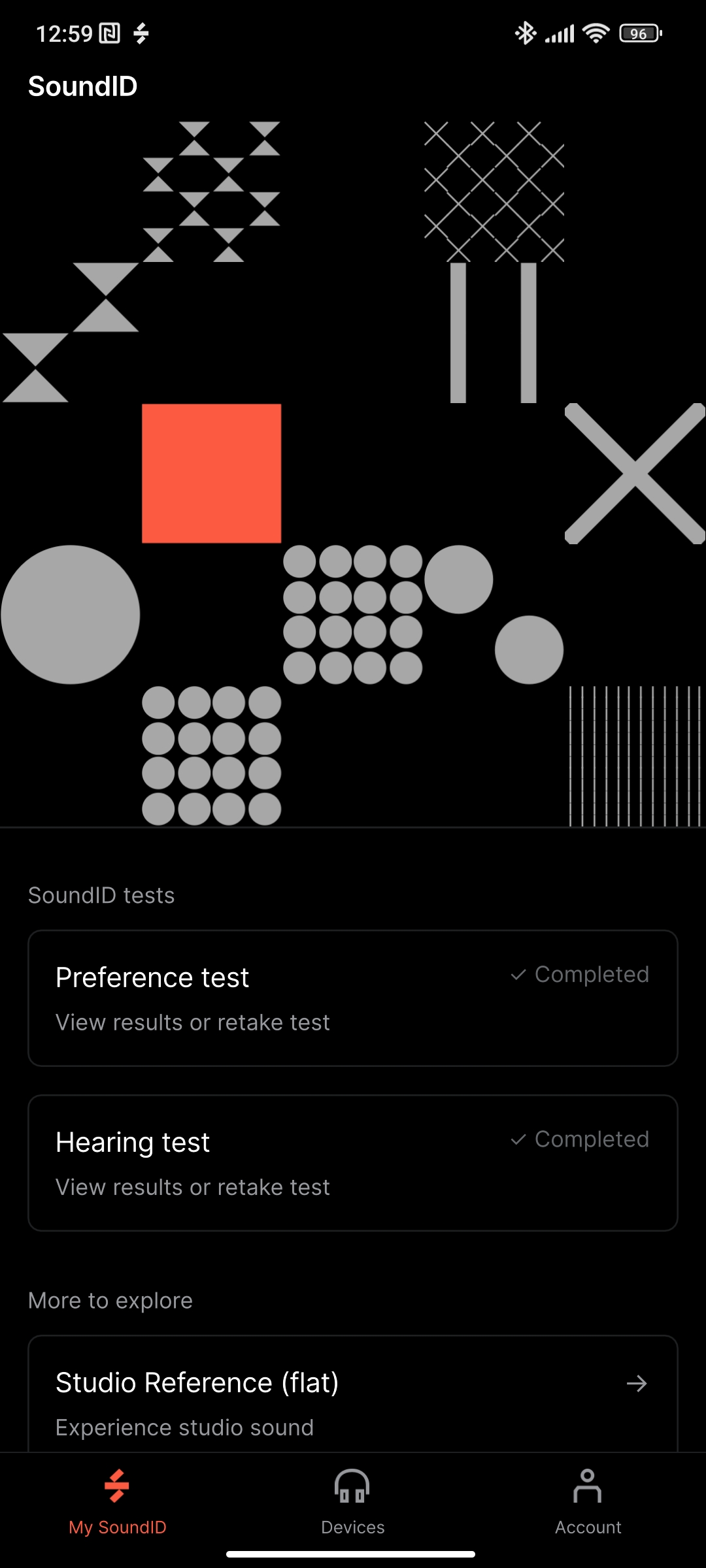The height and width of the screenshot is (1568, 706).
Task: Tap the battery level indicator
Action: (641, 33)
